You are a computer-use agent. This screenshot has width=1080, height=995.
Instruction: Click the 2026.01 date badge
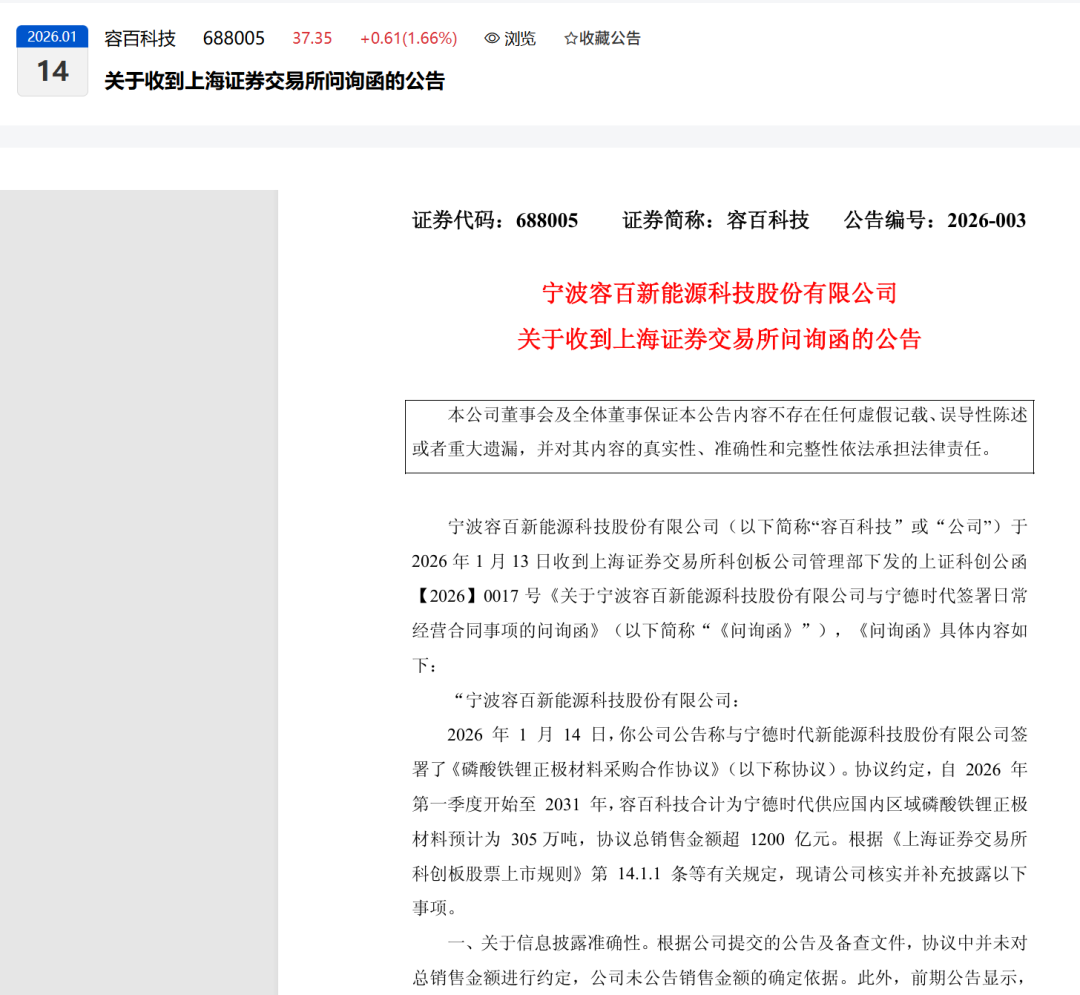(x=52, y=36)
